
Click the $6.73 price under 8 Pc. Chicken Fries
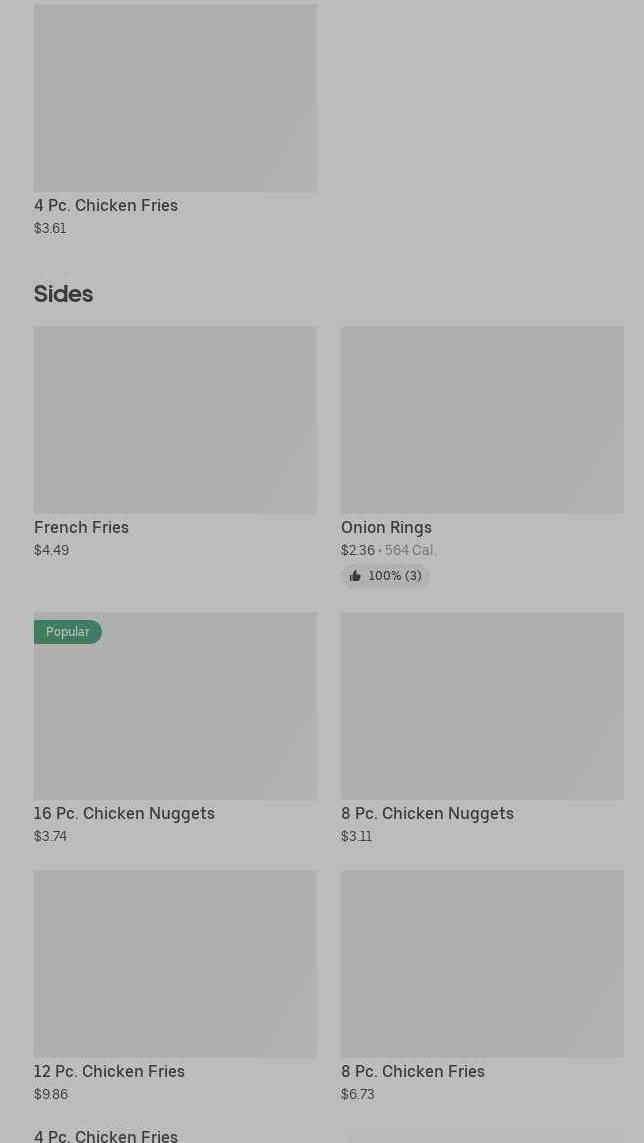pos(357,1094)
